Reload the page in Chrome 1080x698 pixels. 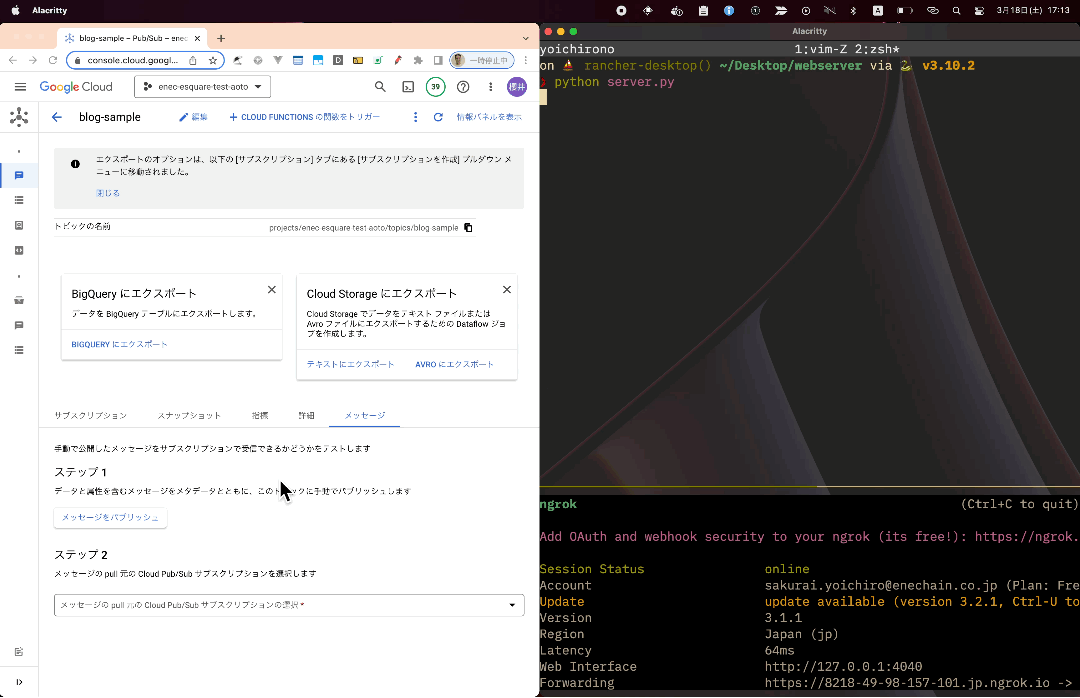click(x=52, y=61)
